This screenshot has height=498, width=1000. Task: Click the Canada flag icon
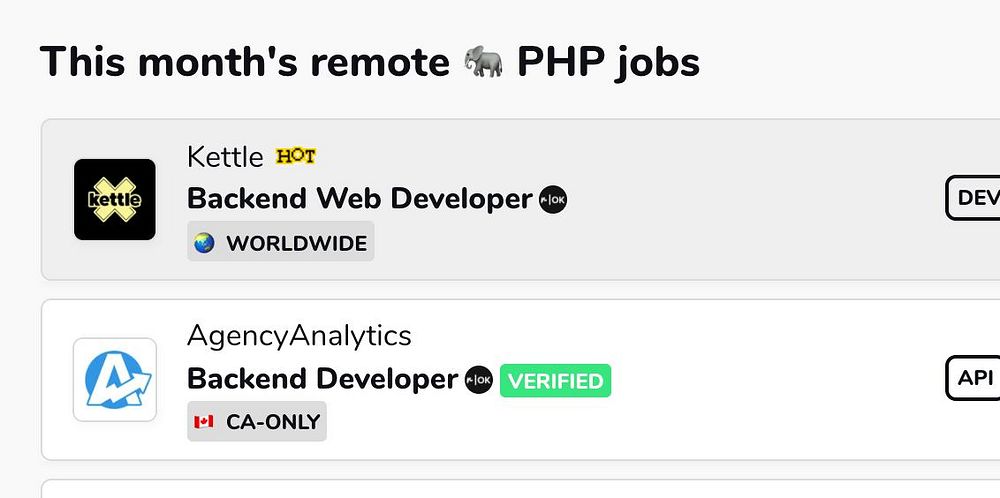(205, 422)
